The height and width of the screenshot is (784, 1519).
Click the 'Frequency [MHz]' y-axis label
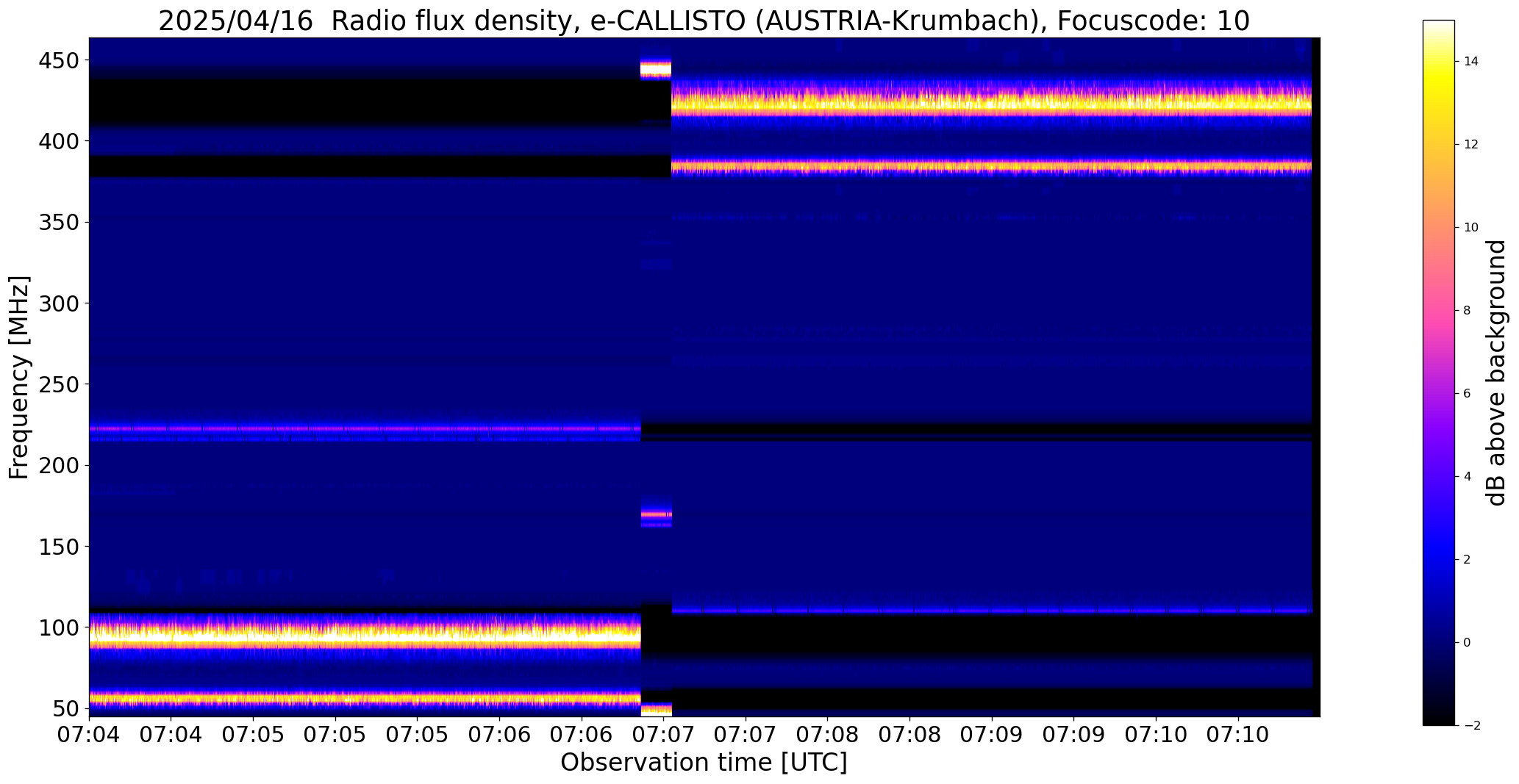[x=19, y=377]
